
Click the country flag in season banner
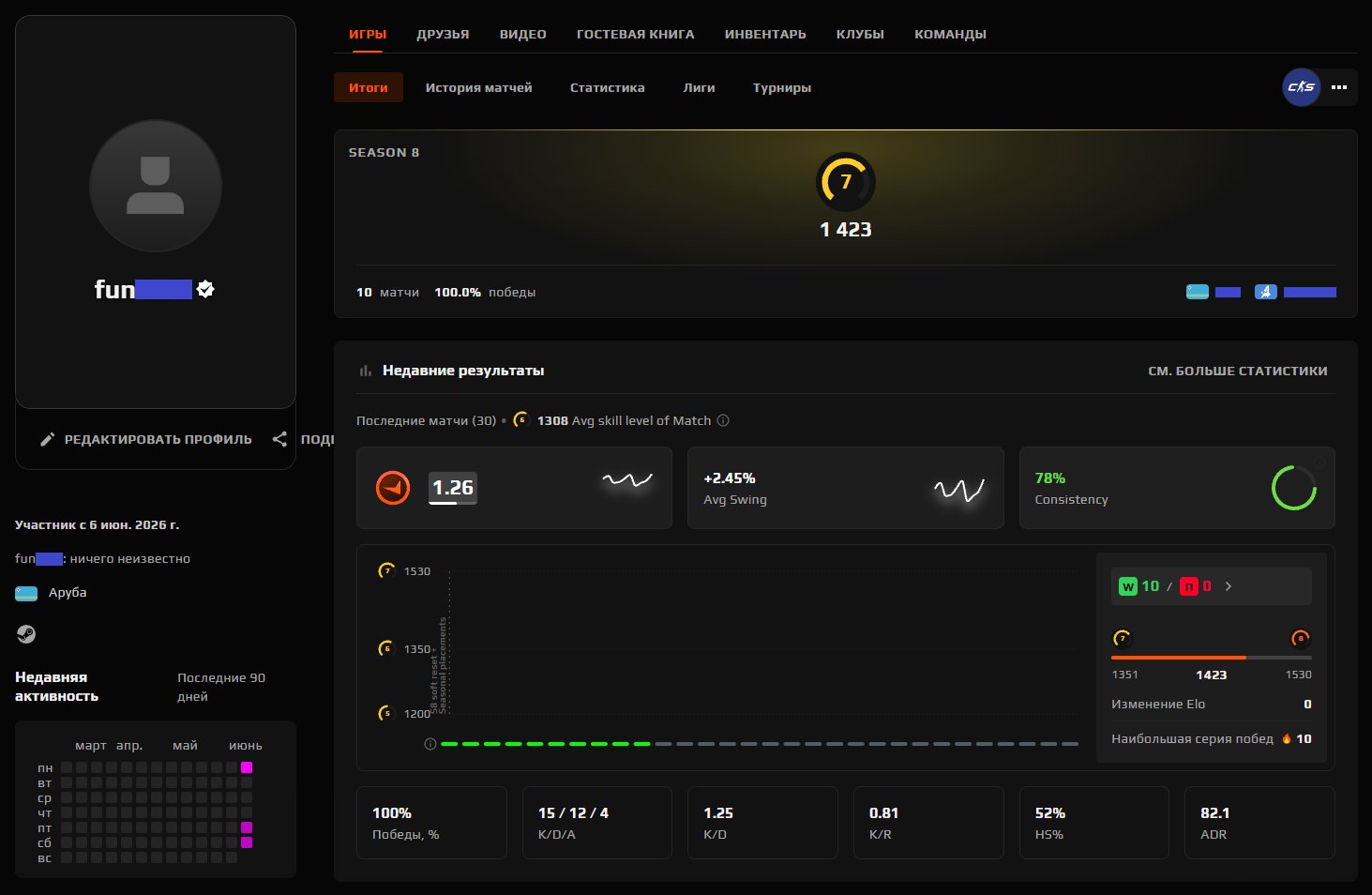coord(1198,292)
